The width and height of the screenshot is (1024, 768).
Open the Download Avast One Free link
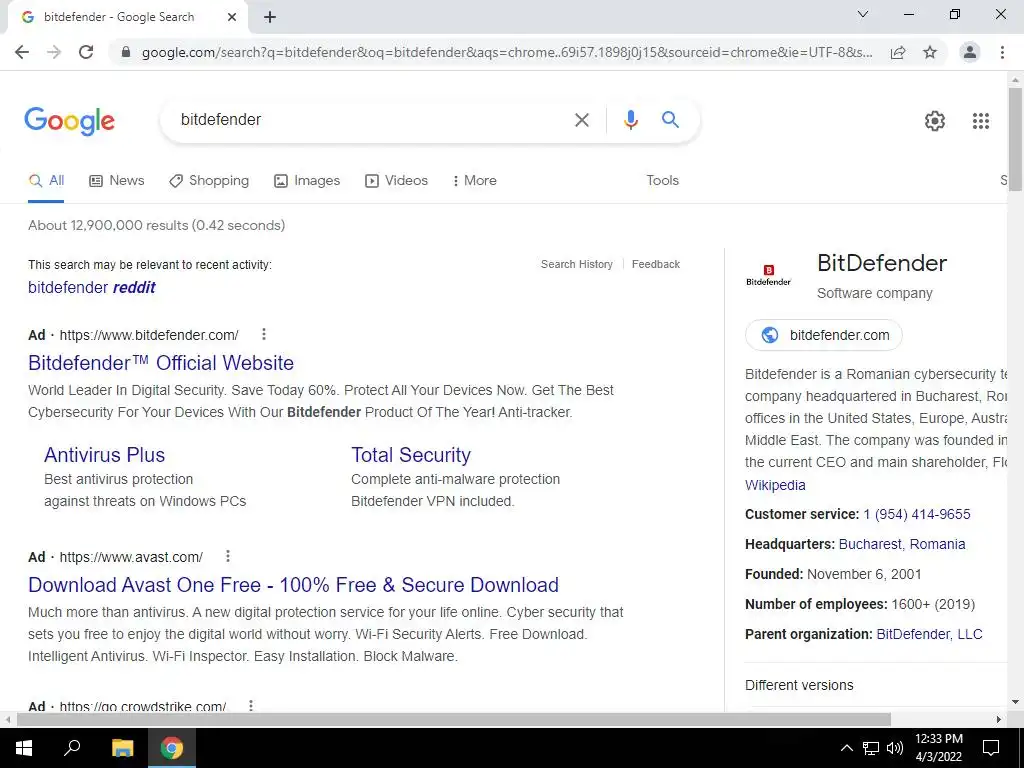293,585
